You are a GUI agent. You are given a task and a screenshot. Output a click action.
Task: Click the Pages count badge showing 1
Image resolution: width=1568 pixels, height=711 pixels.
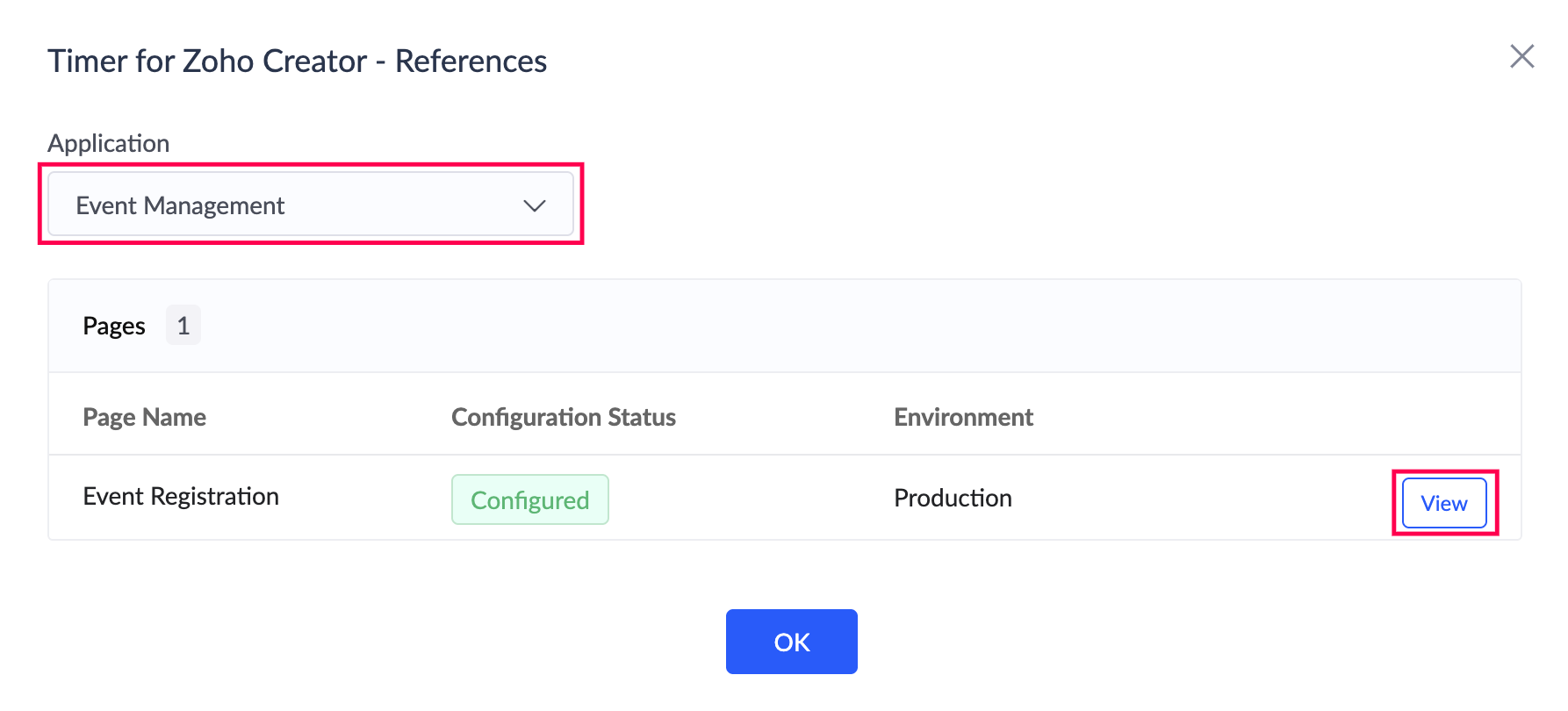click(x=183, y=326)
